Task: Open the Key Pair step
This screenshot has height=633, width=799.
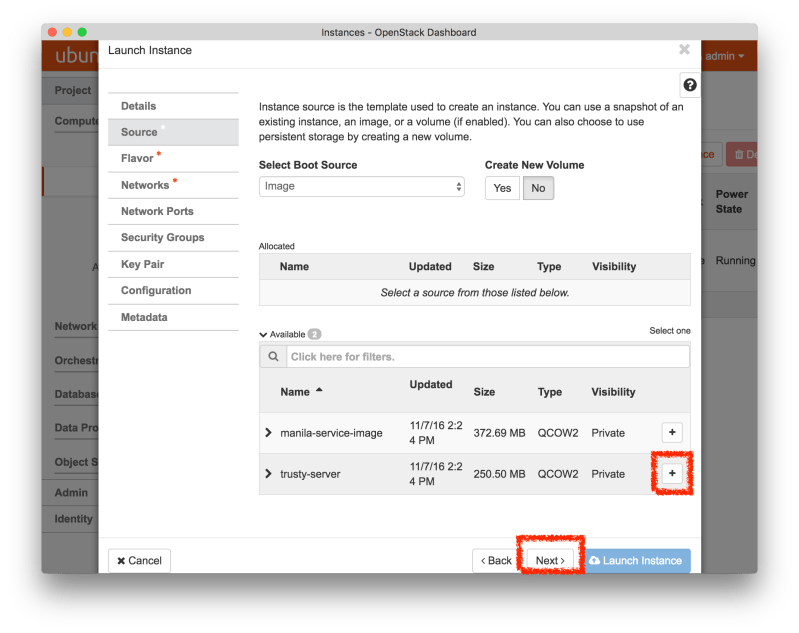Action: pos(173,264)
